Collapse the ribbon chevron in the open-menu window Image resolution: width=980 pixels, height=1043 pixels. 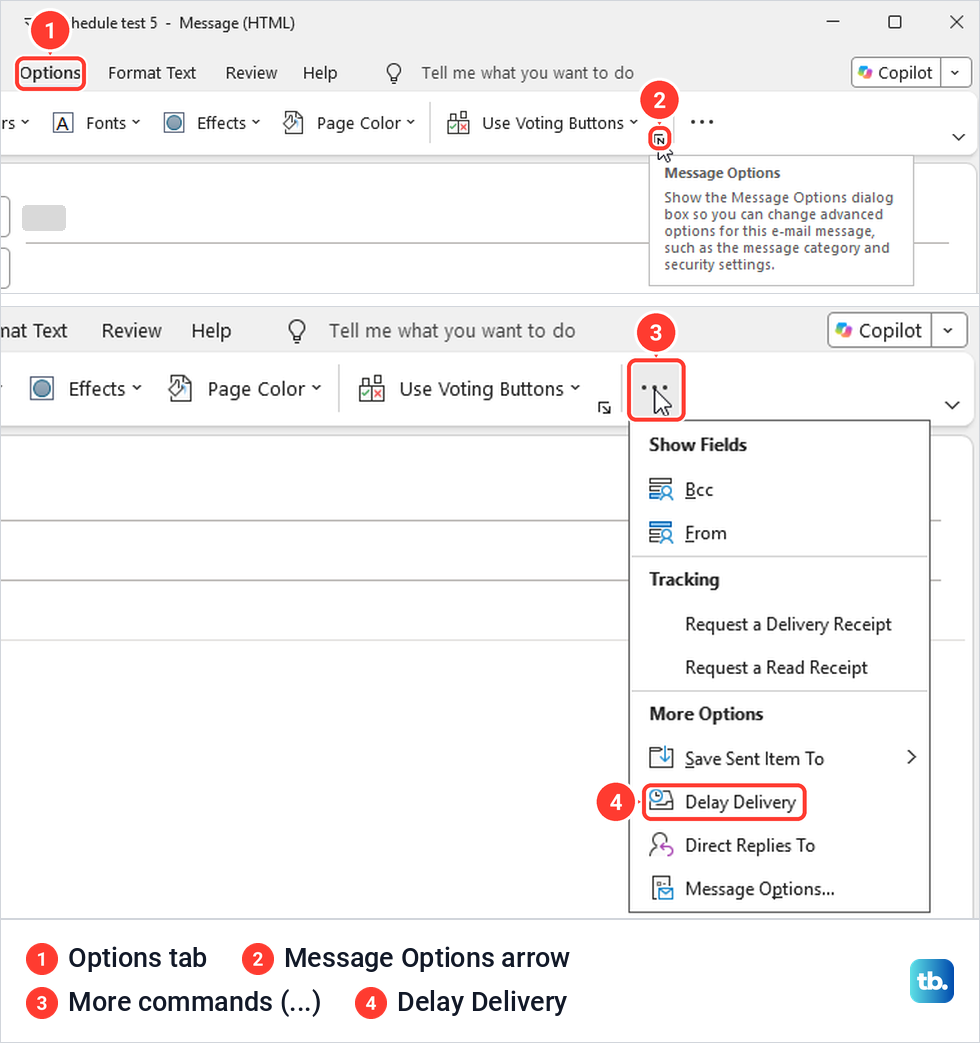(952, 405)
